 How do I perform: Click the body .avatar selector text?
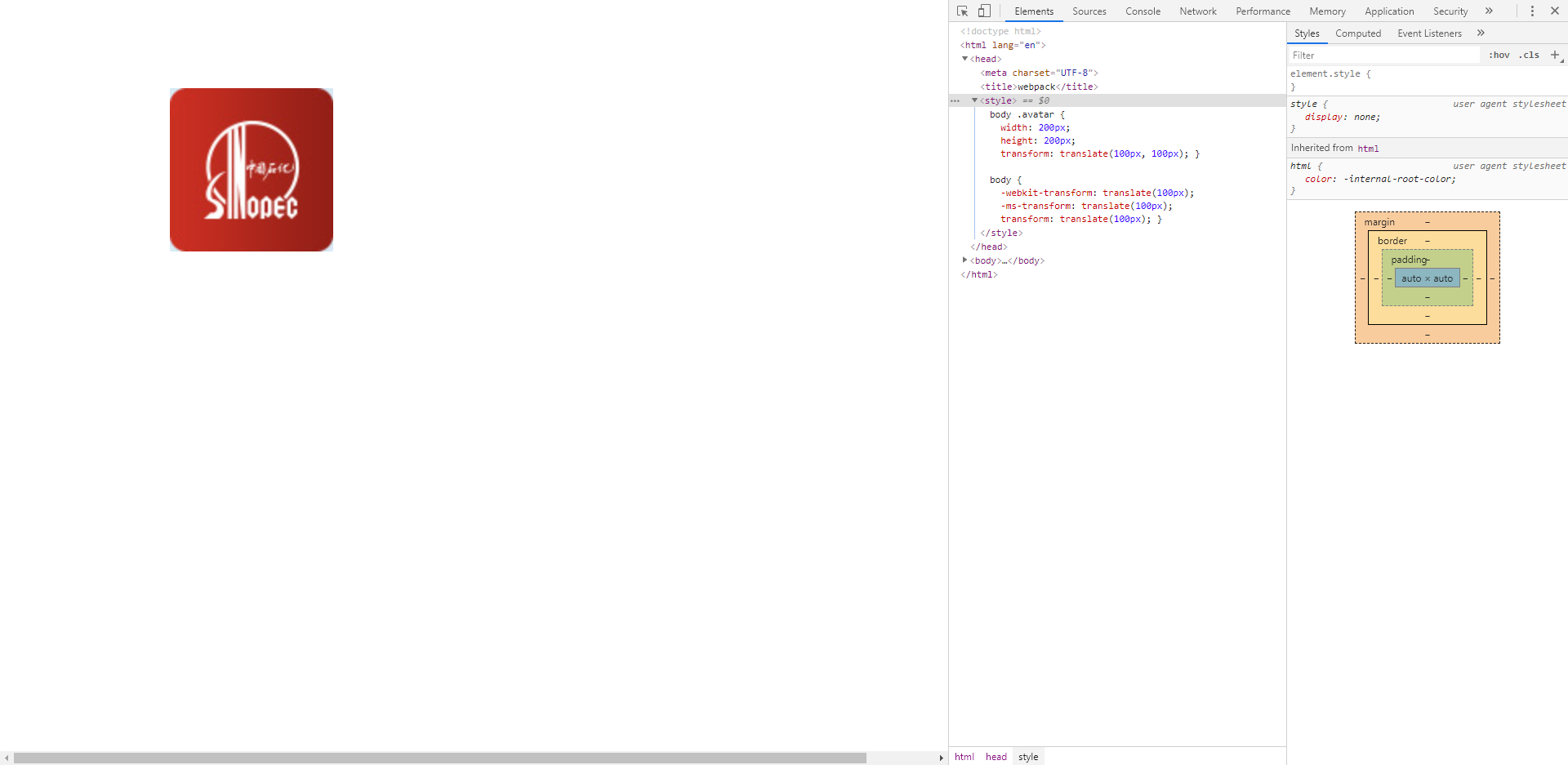click(x=1022, y=115)
